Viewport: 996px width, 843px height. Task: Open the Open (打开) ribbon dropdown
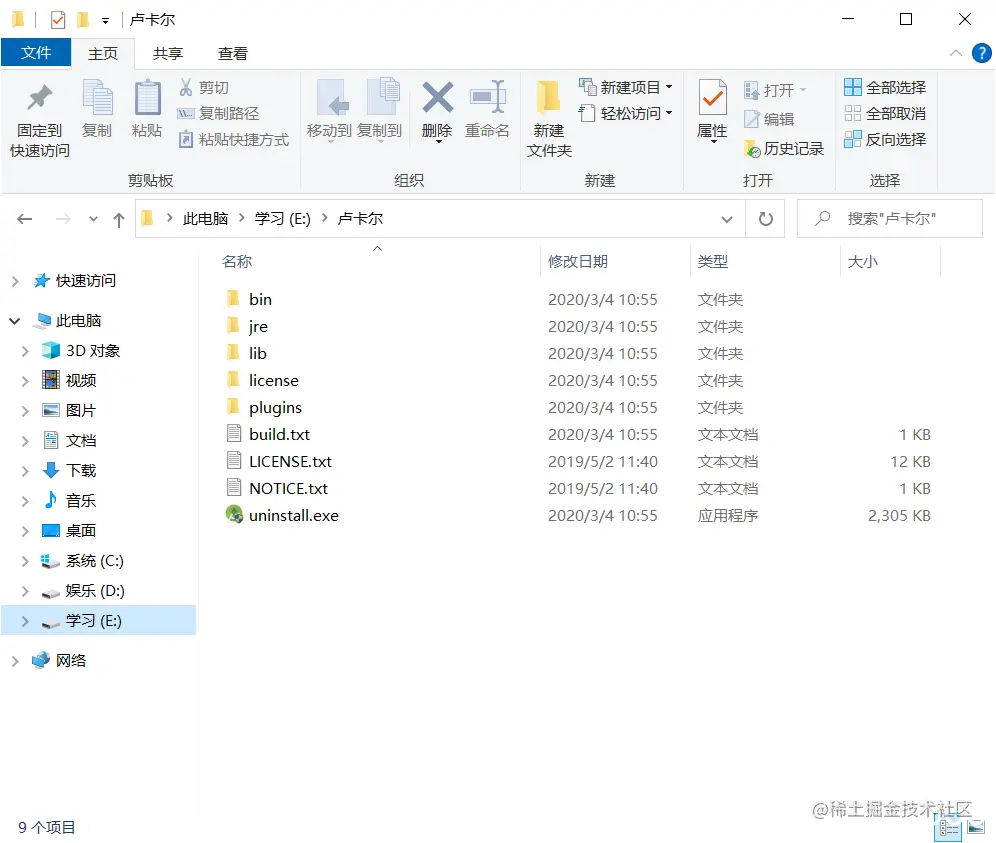point(776,90)
